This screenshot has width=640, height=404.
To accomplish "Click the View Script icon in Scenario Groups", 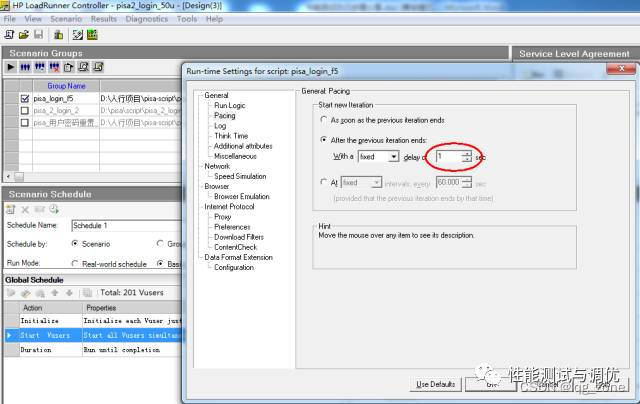I will (x=98, y=67).
